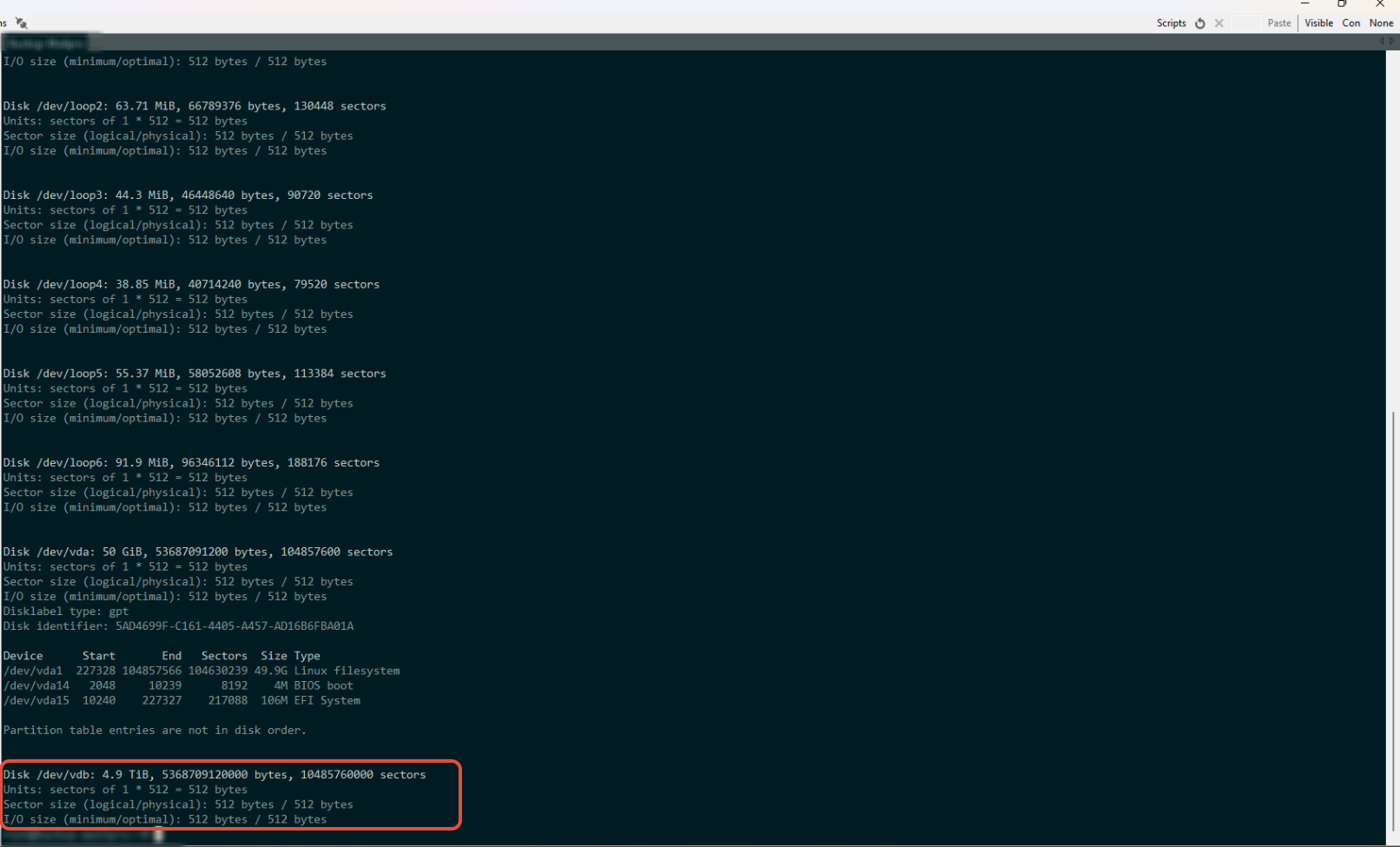Click 'BIOS boot' in partition table
Screen dimensions: 1400x847
[323, 685]
